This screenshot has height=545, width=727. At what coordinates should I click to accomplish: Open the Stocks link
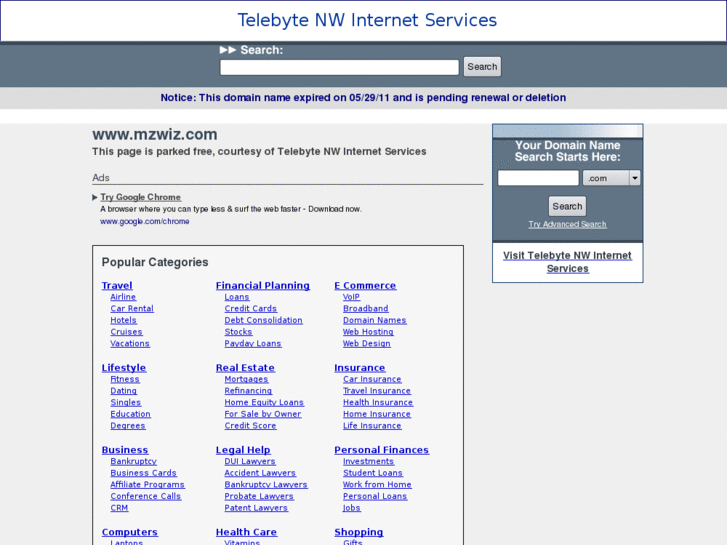click(x=238, y=332)
